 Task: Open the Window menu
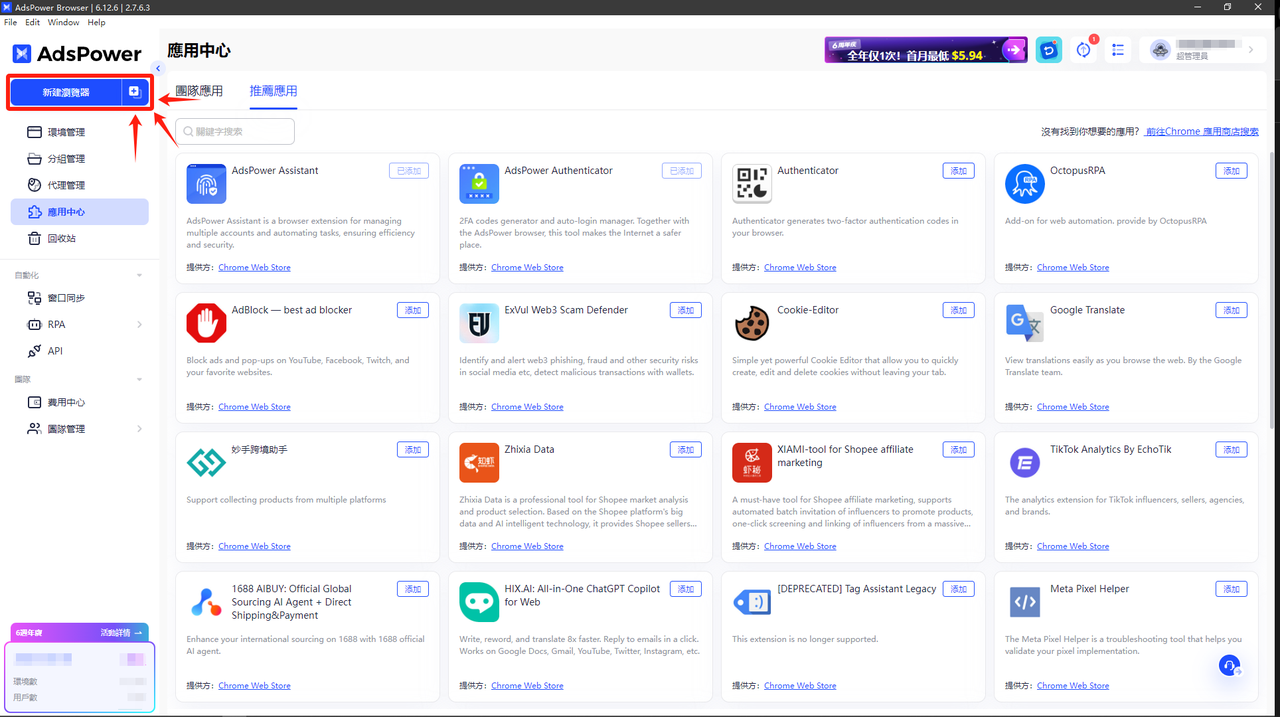(x=63, y=22)
